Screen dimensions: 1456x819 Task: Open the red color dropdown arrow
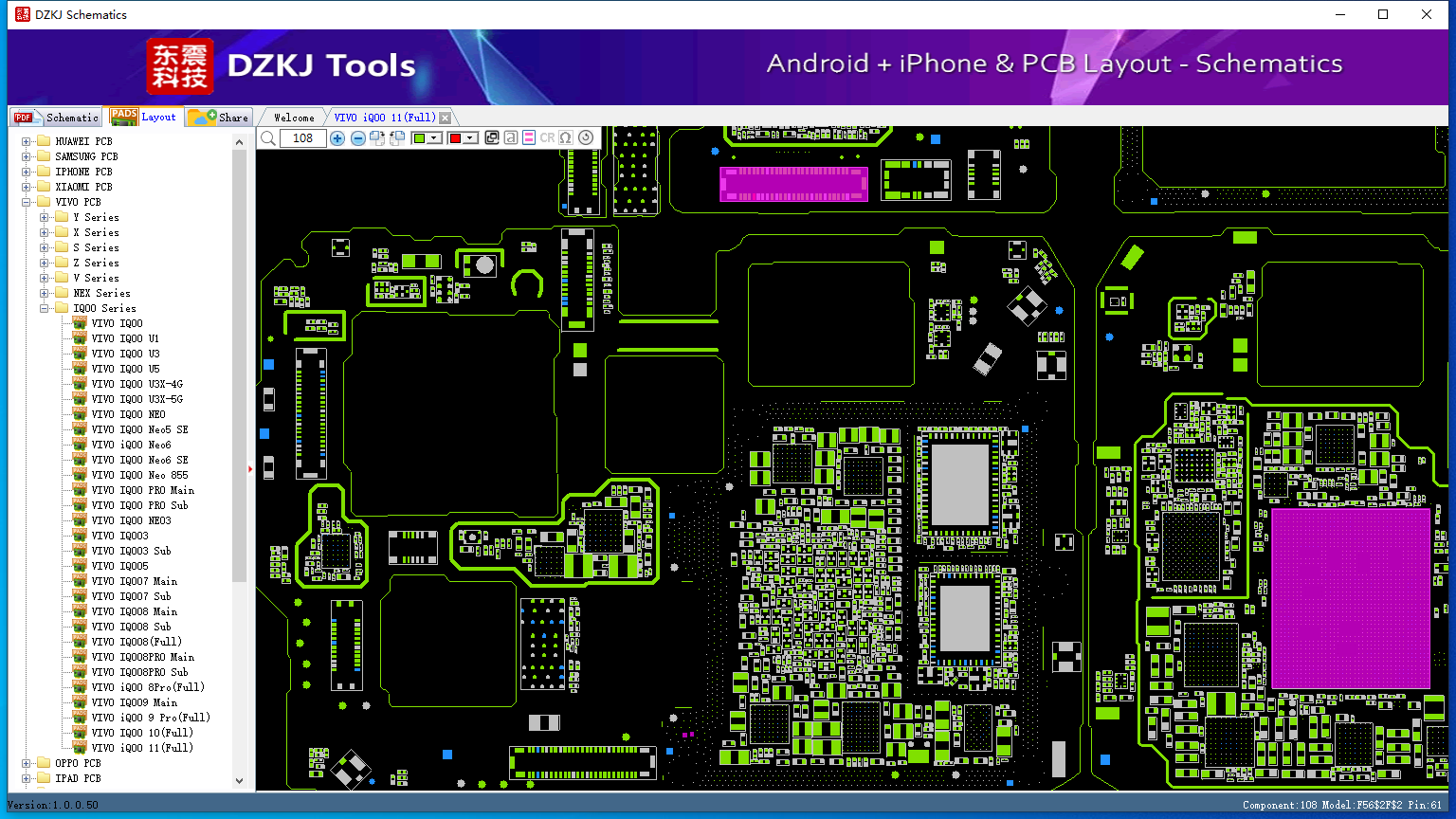pos(470,138)
